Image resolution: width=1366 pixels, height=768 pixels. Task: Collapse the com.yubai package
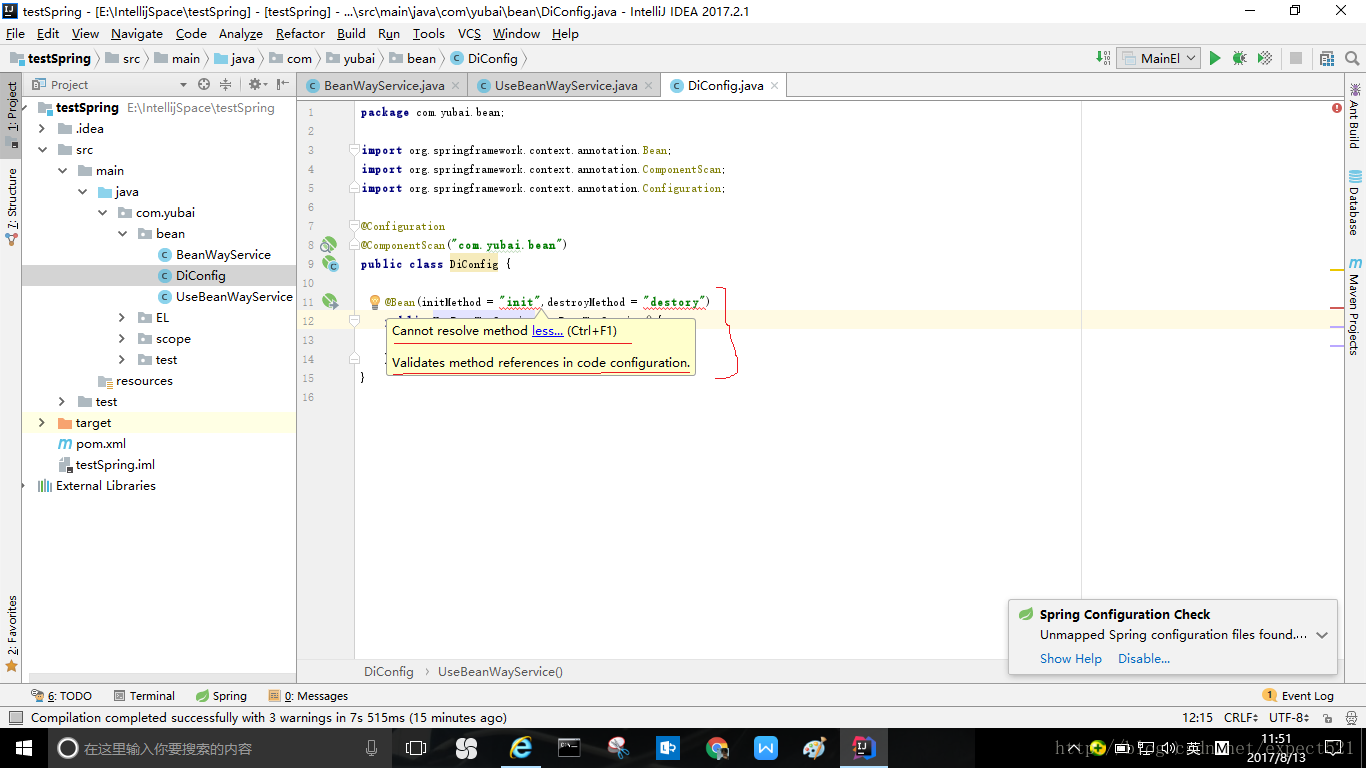(102, 212)
